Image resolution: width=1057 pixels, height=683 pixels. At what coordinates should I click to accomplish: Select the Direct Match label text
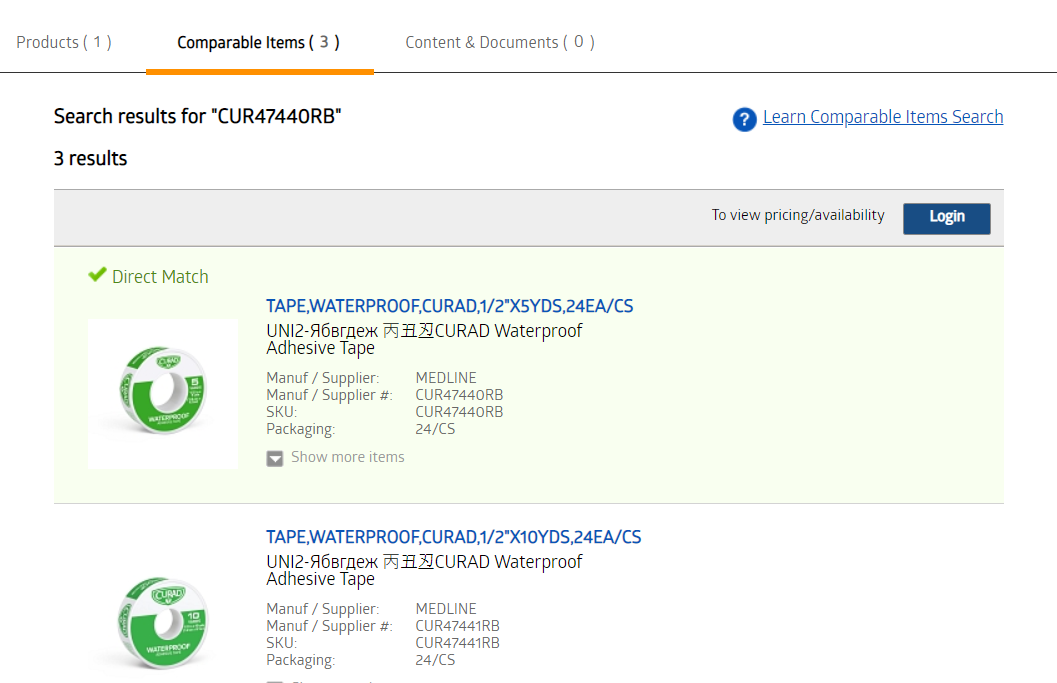[160, 276]
